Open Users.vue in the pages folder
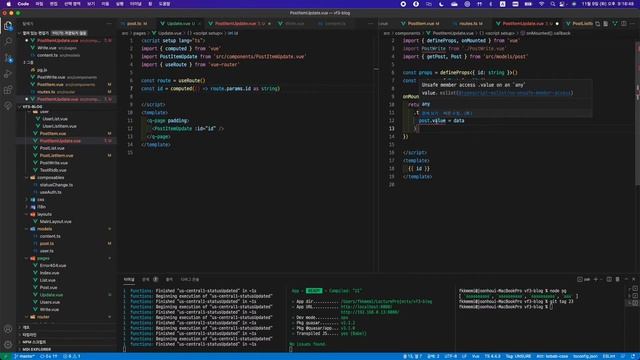This screenshot has width=640, height=360. click(50, 302)
